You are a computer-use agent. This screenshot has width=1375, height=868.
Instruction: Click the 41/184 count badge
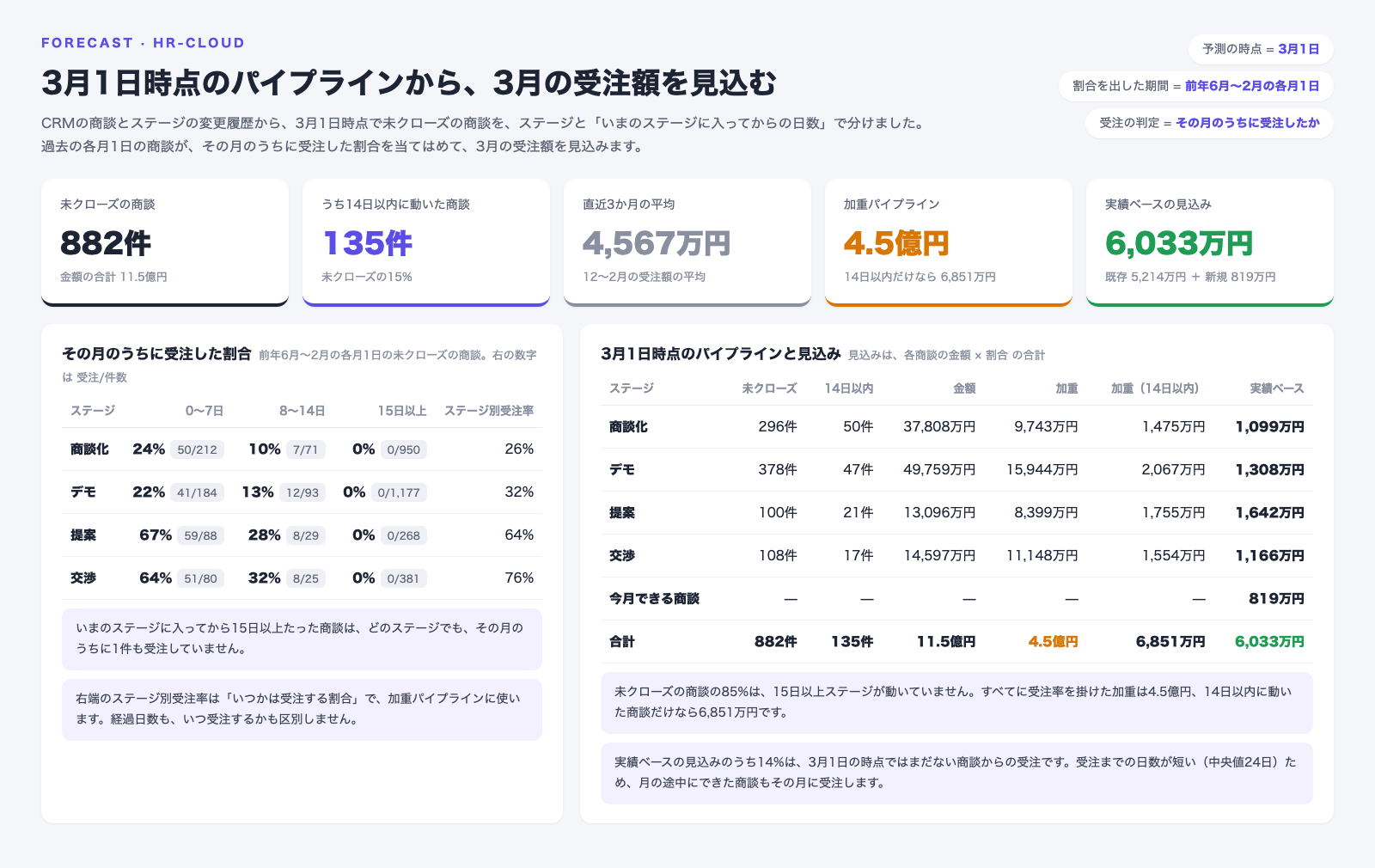click(197, 492)
